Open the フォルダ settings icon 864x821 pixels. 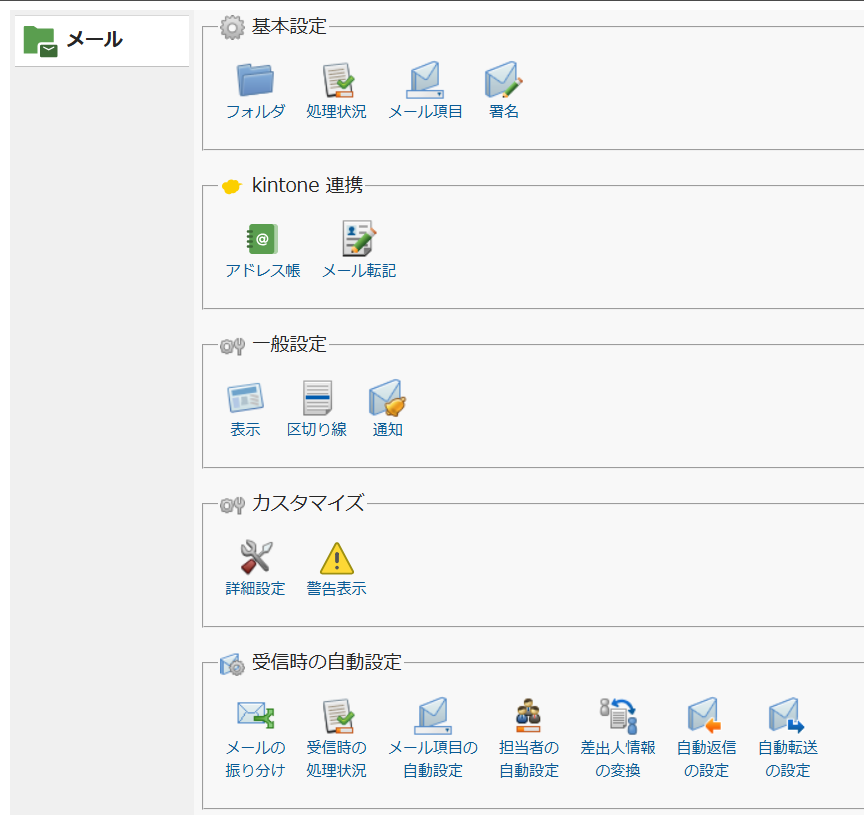255,80
